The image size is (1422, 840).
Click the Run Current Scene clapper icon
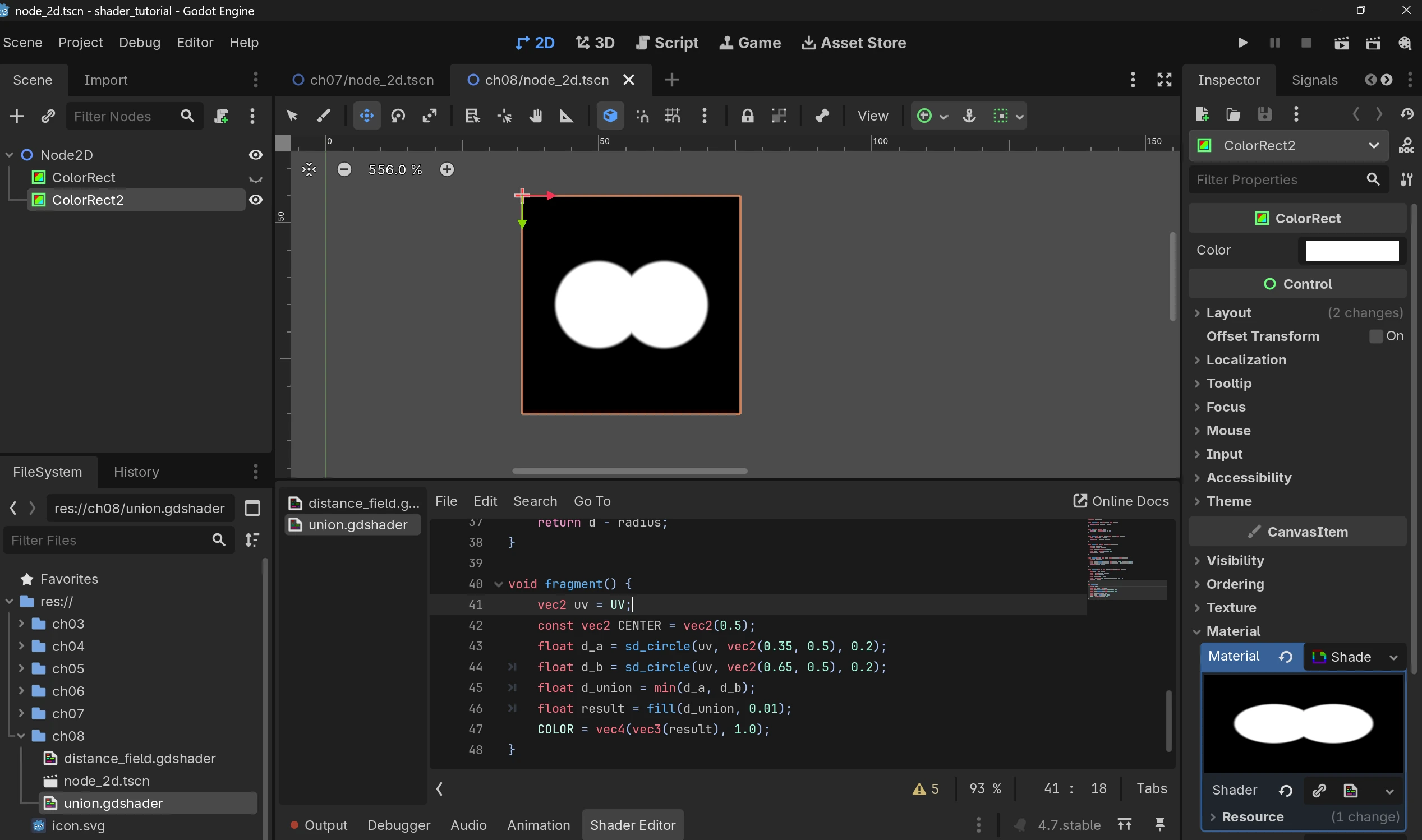point(1341,43)
